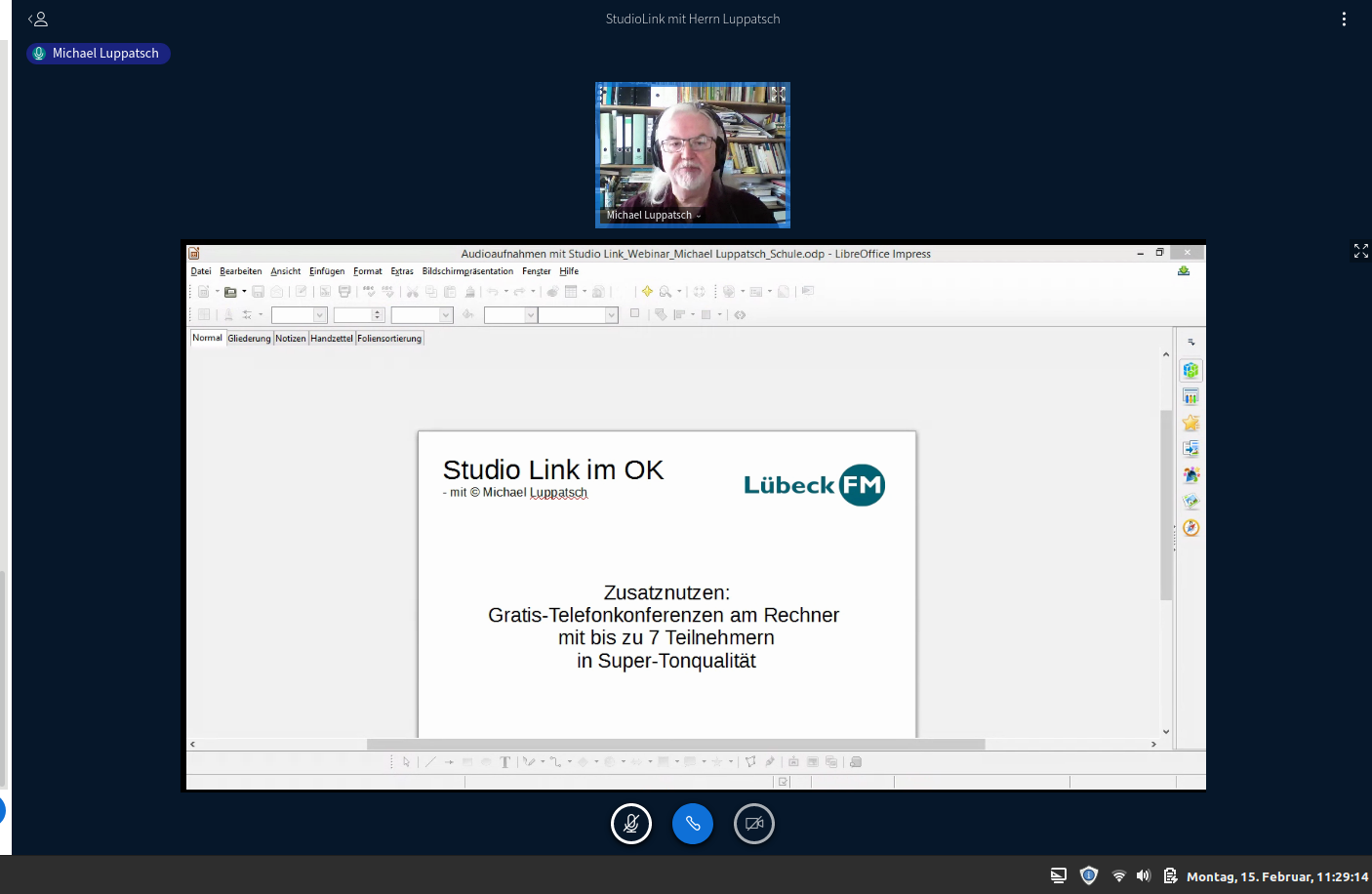Open the Datei menu

tap(201, 271)
